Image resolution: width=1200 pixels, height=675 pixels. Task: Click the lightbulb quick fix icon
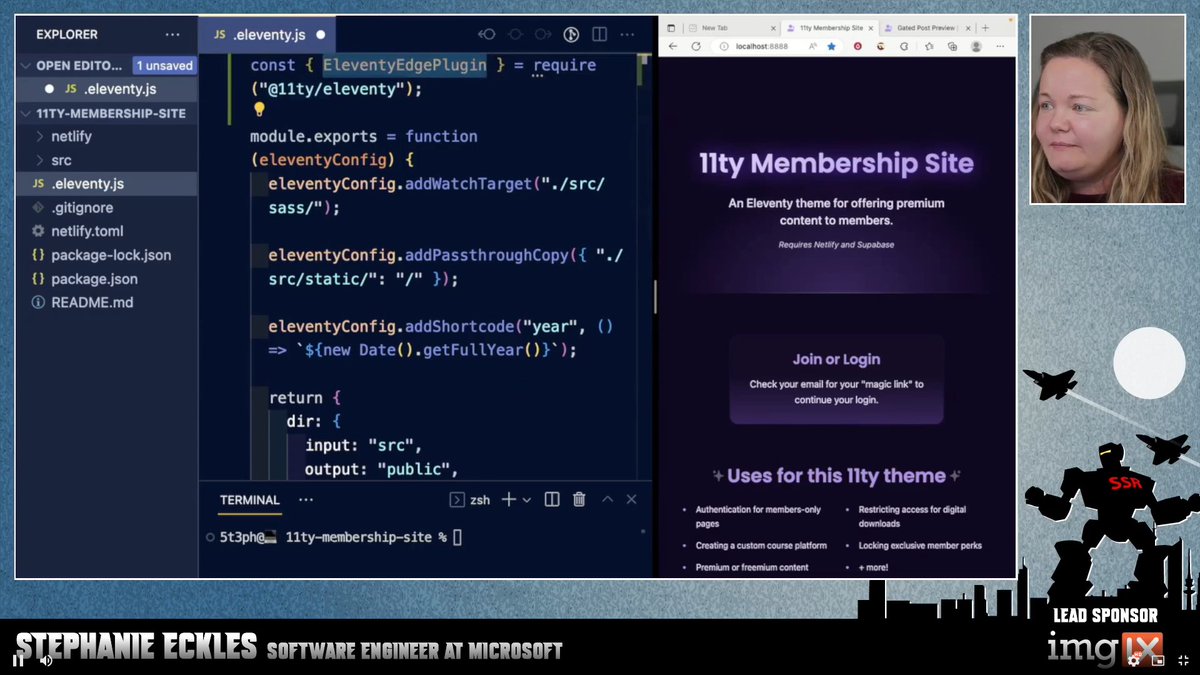(x=258, y=110)
